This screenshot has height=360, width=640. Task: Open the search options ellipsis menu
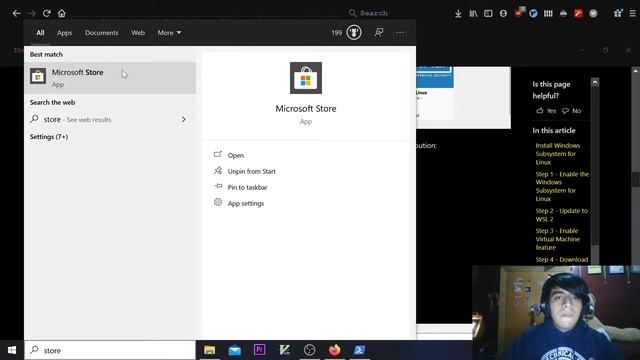click(400, 32)
